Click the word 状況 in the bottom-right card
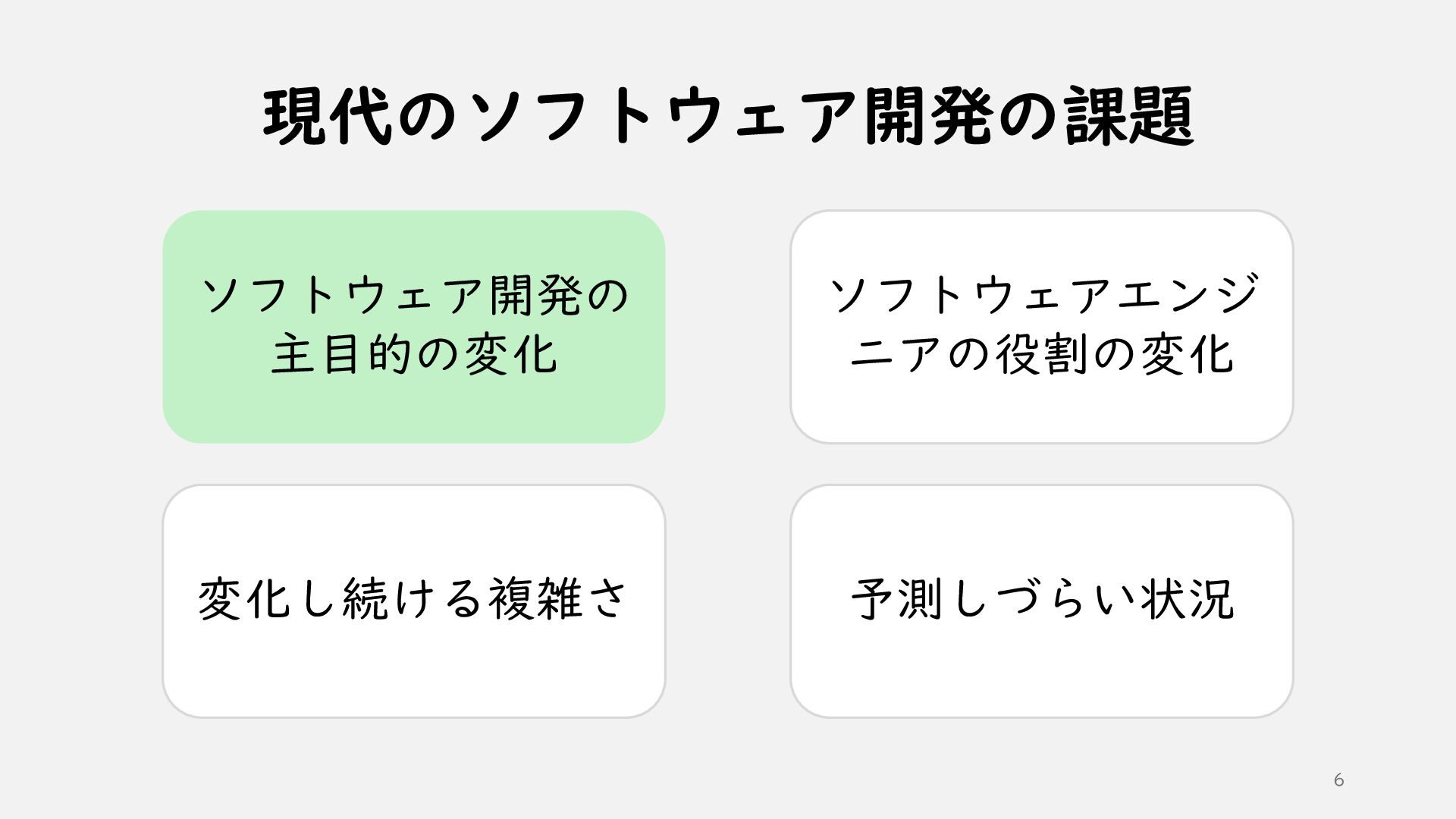The width and height of the screenshot is (1456, 819). coord(1188,599)
